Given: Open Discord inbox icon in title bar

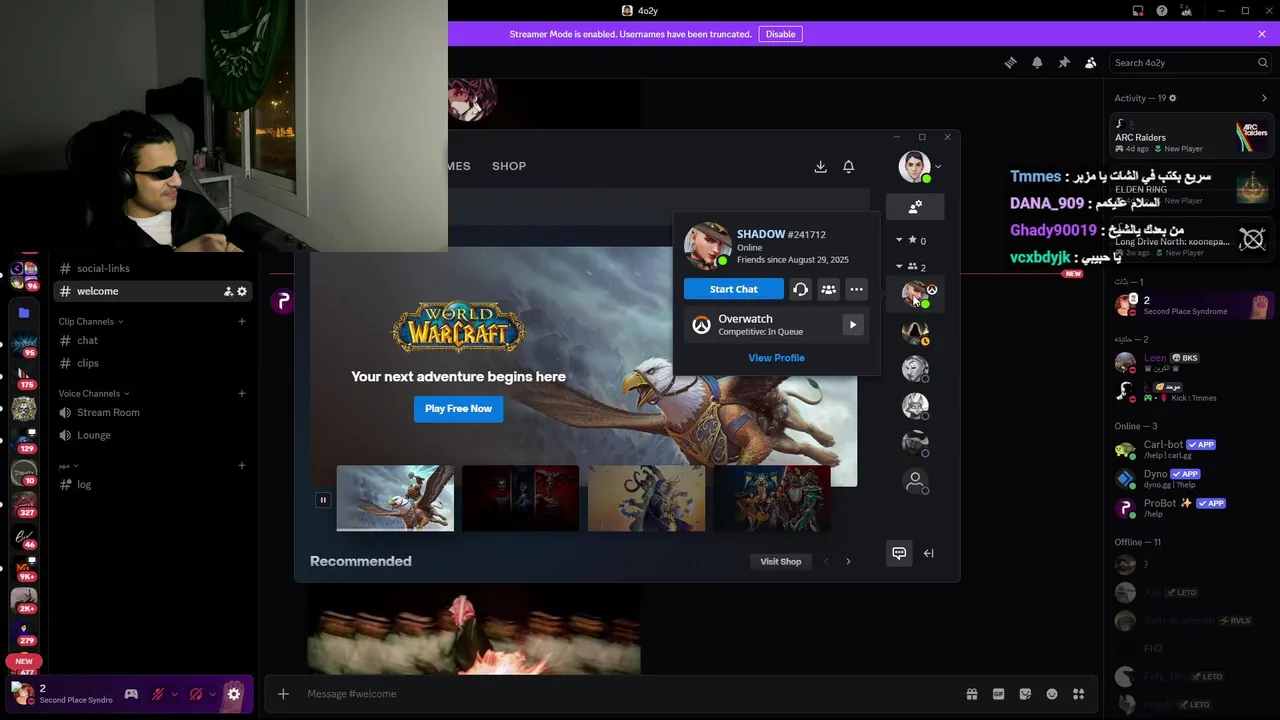Looking at the screenshot, I should pos(1138,11).
